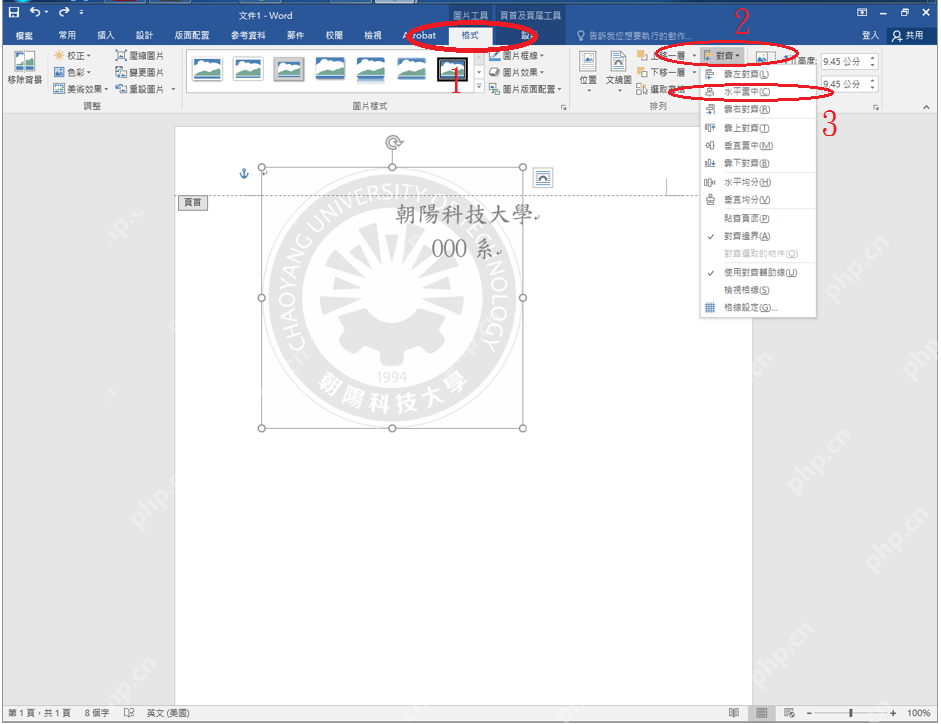Undo the last action in quick access toolbar
This screenshot has width=941, height=724.
point(35,12)
